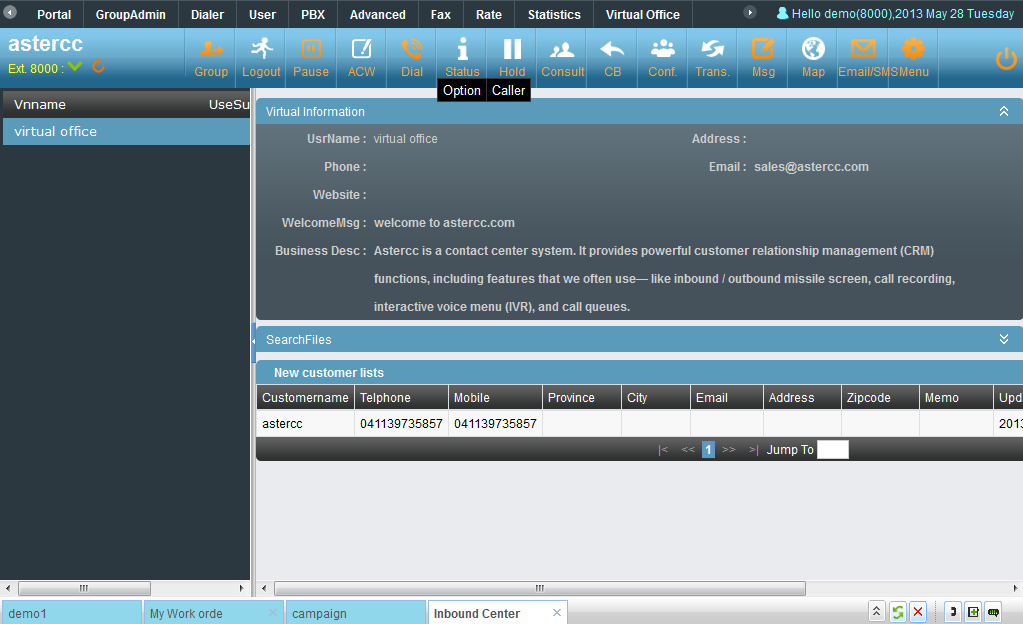
Task: Click the orange power icon in the toolbar
Action: coord(1005,59)
